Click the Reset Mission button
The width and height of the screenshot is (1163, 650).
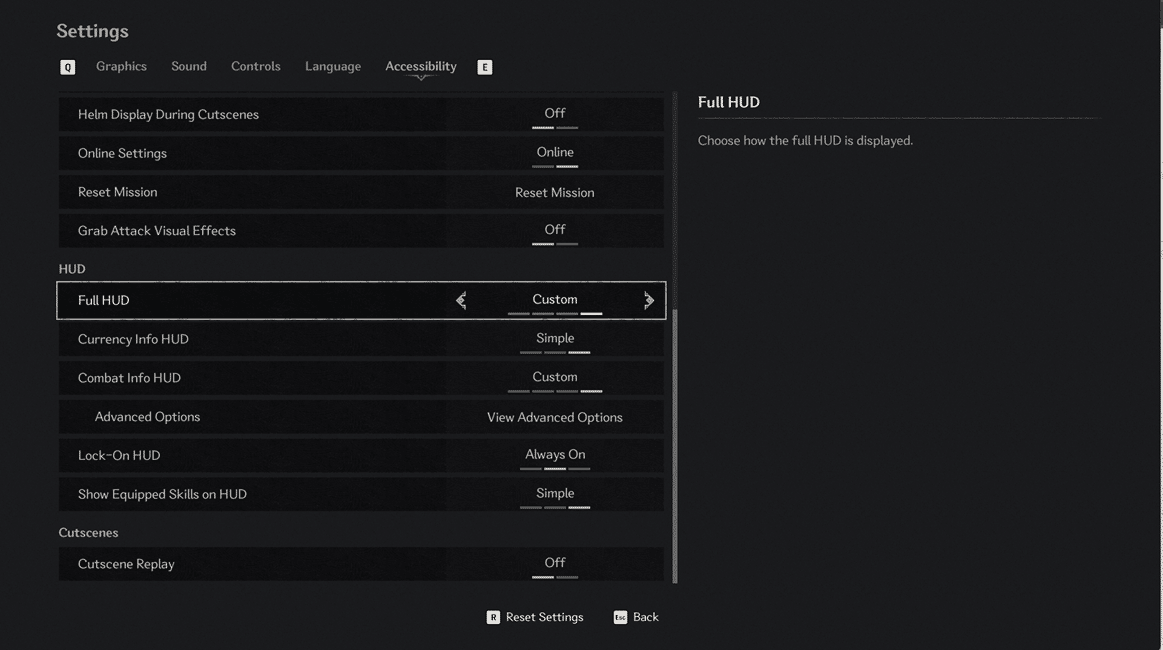click(x=555, y=193)
